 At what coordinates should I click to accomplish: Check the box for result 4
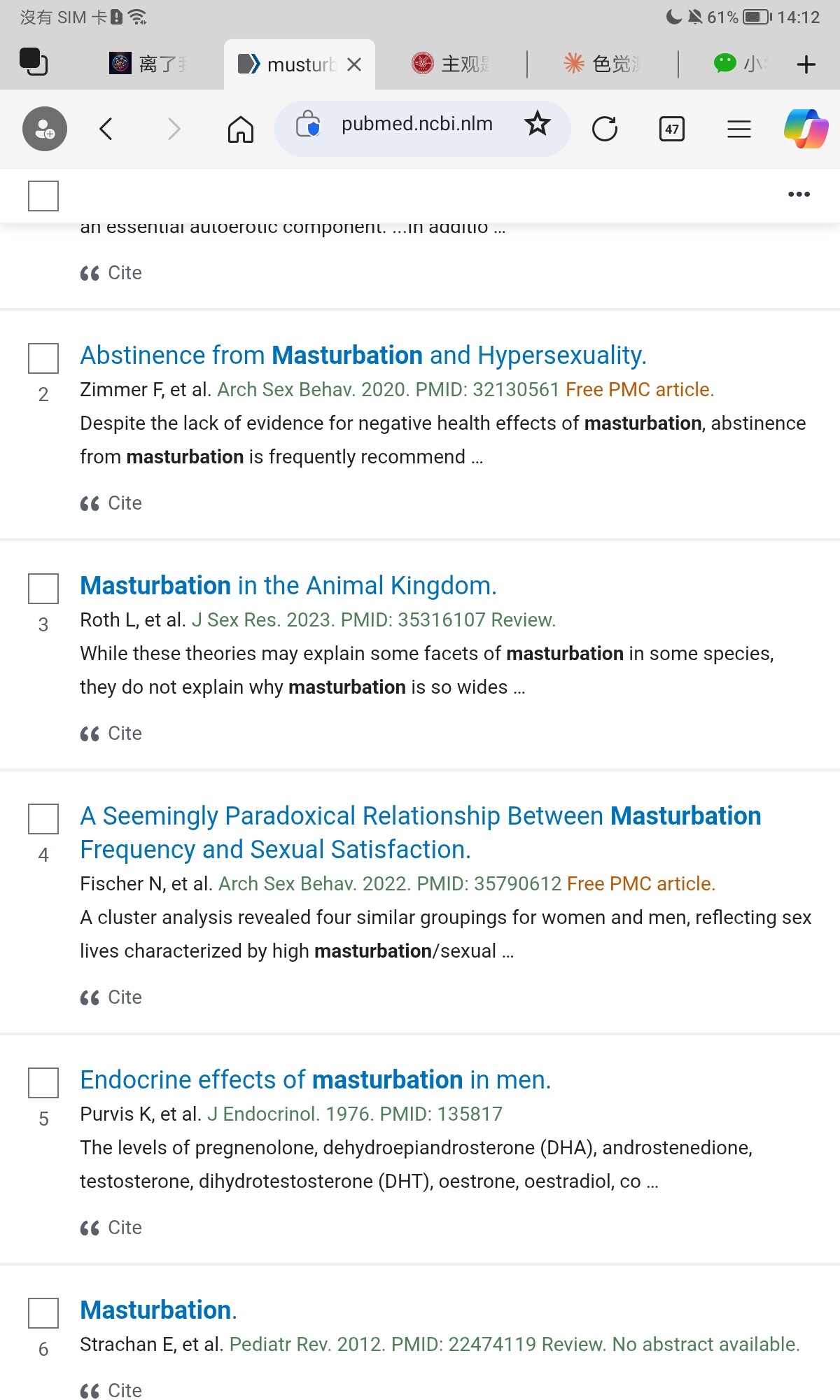click(43, 819)
